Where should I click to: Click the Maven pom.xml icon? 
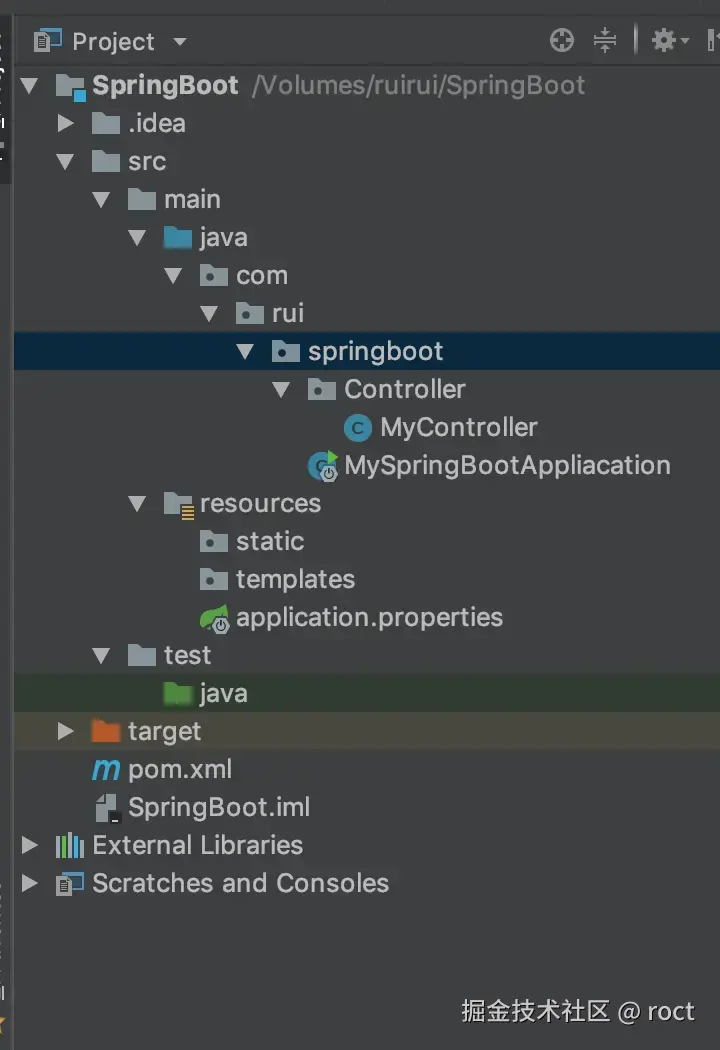tap(106, 770)
